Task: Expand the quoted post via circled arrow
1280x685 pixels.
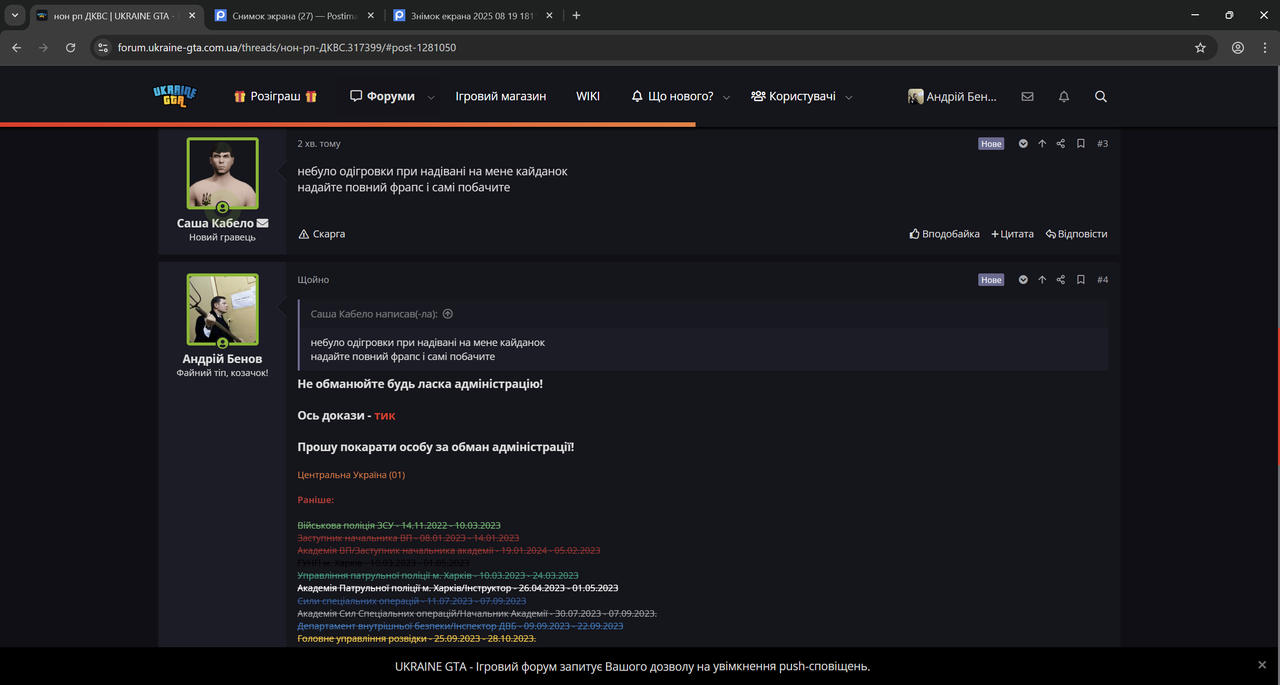Action: pyautogui.click(x=448, y=314)
